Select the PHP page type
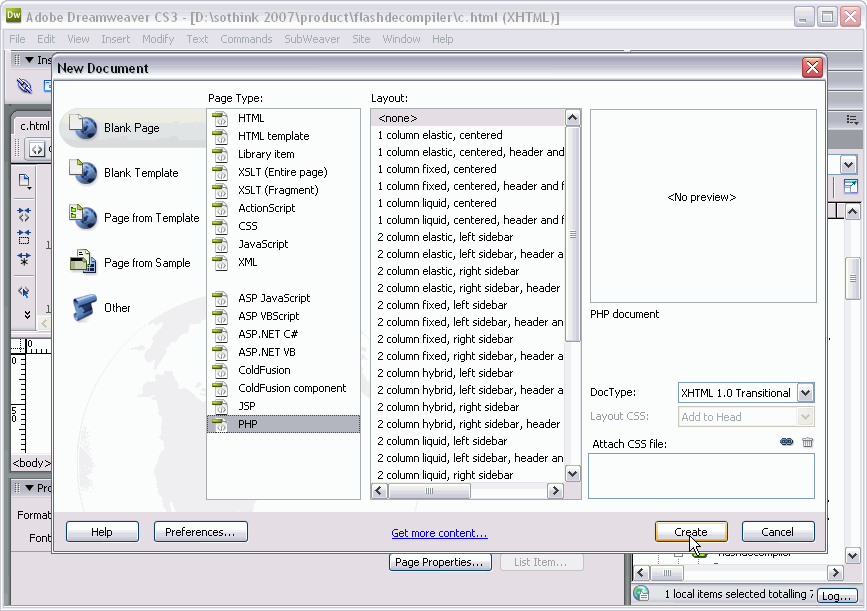This screenshot has width=867, height=611. pyautogui.click(x=283, y=424)
